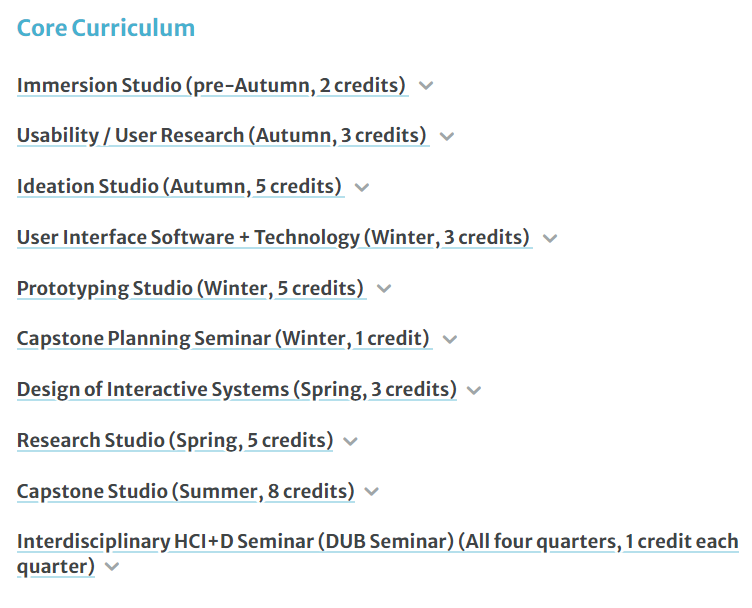
Task: Click Prototyping Studio (Winter, 5 credits) link
Action: pyautogui.click(x=190, y=288)
